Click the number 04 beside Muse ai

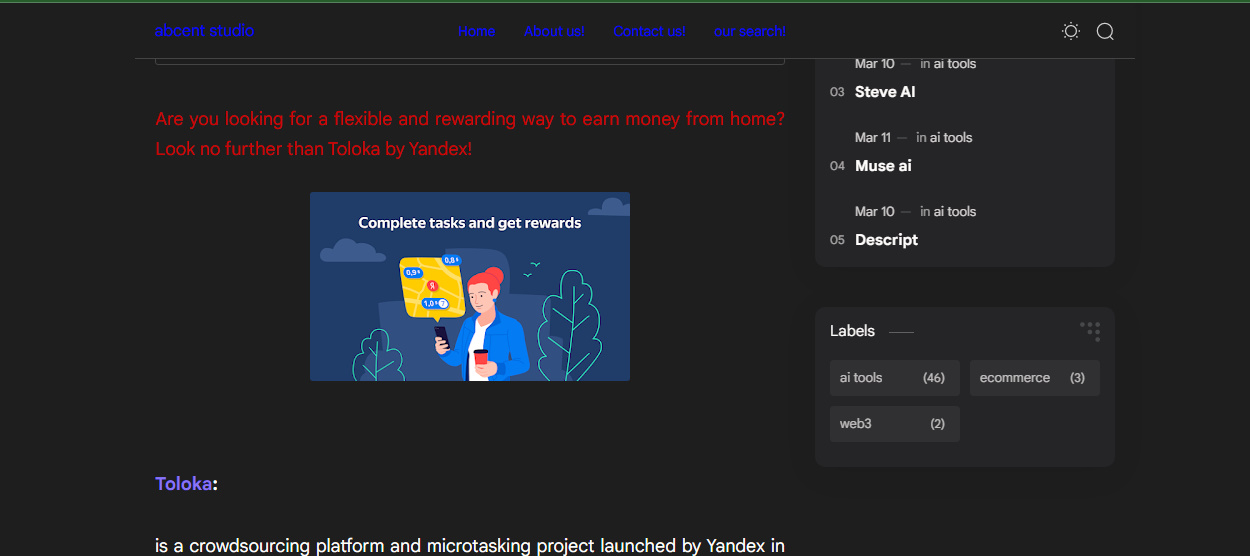837,166
